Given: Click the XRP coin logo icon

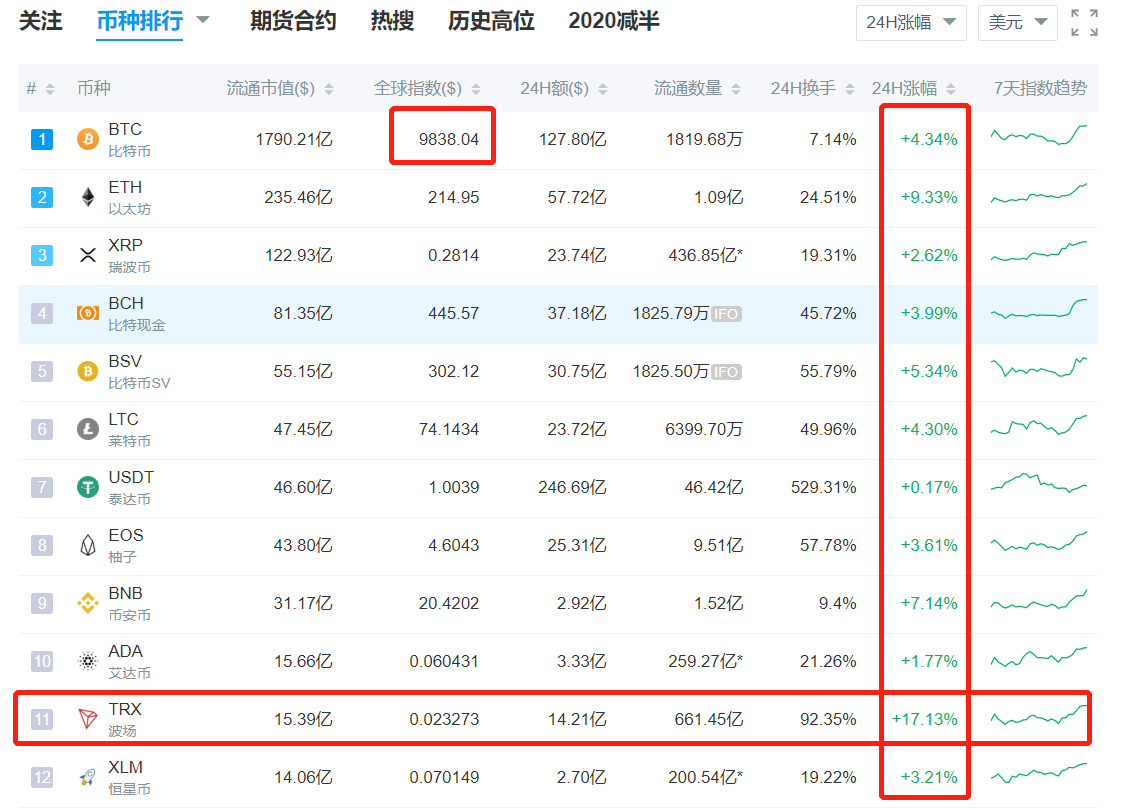Looking at the screenshot, I should 88,255.
